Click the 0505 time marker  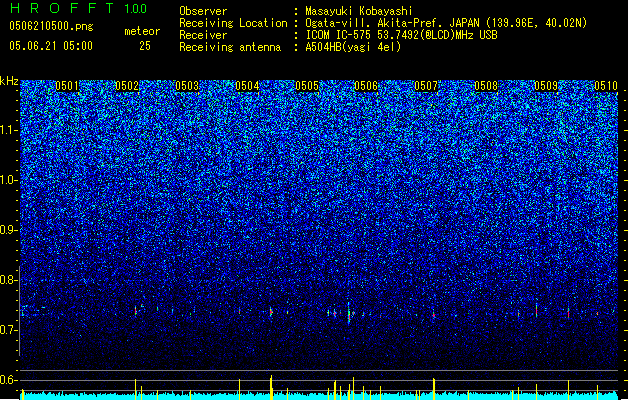click(x=307, y=86)
